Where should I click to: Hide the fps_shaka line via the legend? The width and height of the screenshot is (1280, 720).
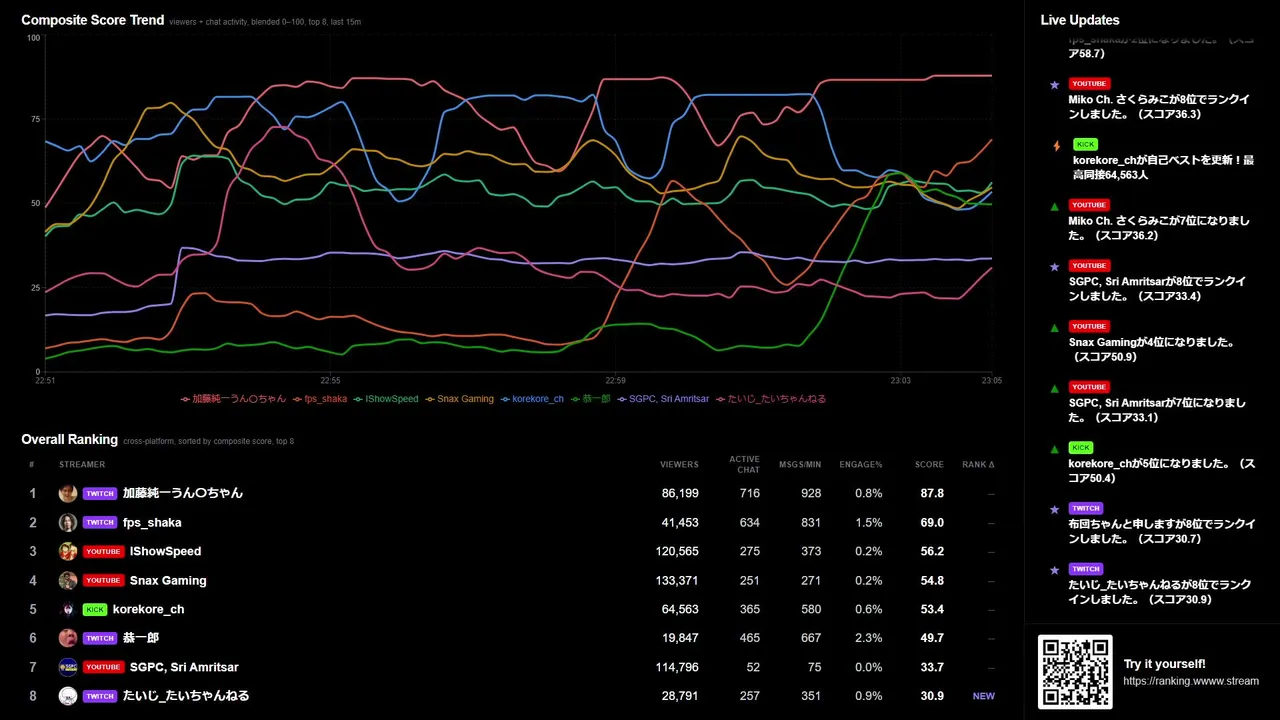click(320, 399)
